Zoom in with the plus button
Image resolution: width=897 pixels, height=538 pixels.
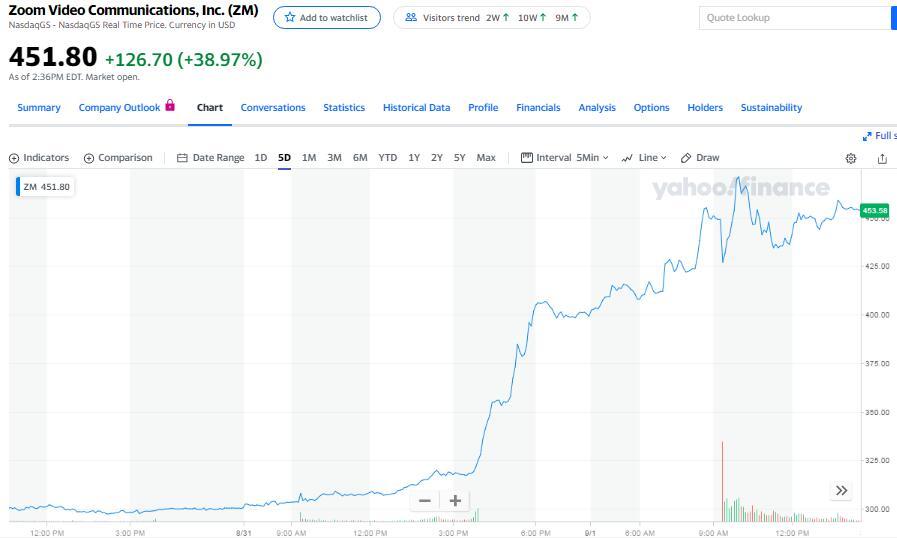pyautogui.click(x=455, y=500)
